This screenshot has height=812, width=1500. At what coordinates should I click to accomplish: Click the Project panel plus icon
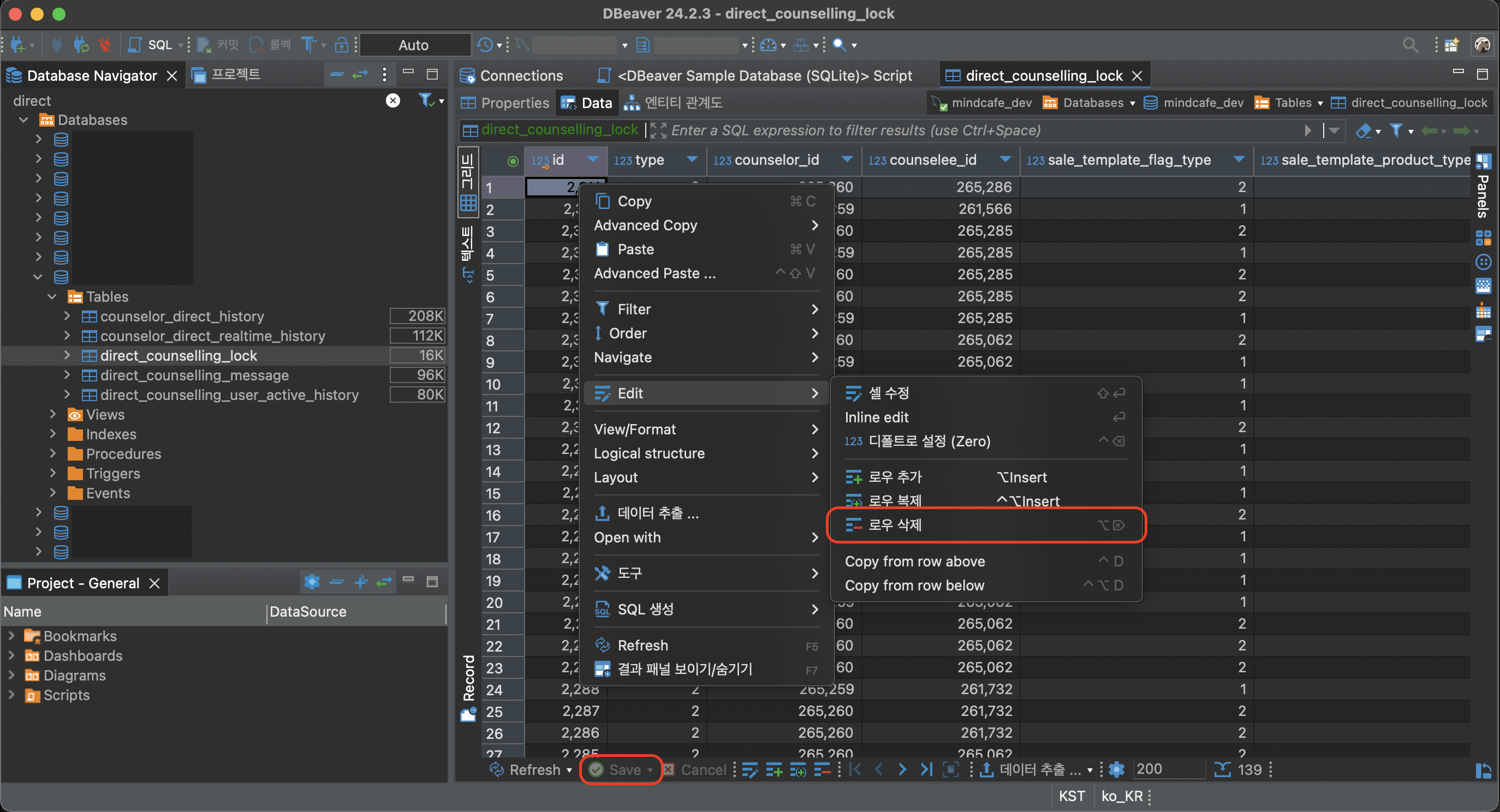coord(360,582)
